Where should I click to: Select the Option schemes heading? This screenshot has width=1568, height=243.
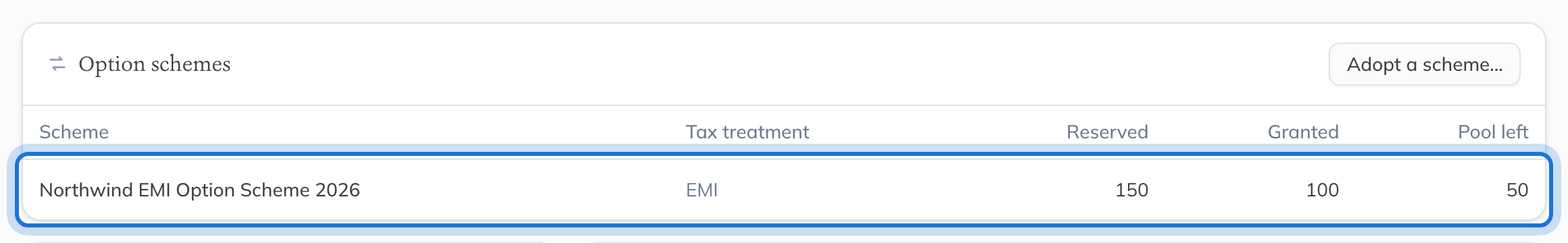pyautogui.click(x=155, y=64)
